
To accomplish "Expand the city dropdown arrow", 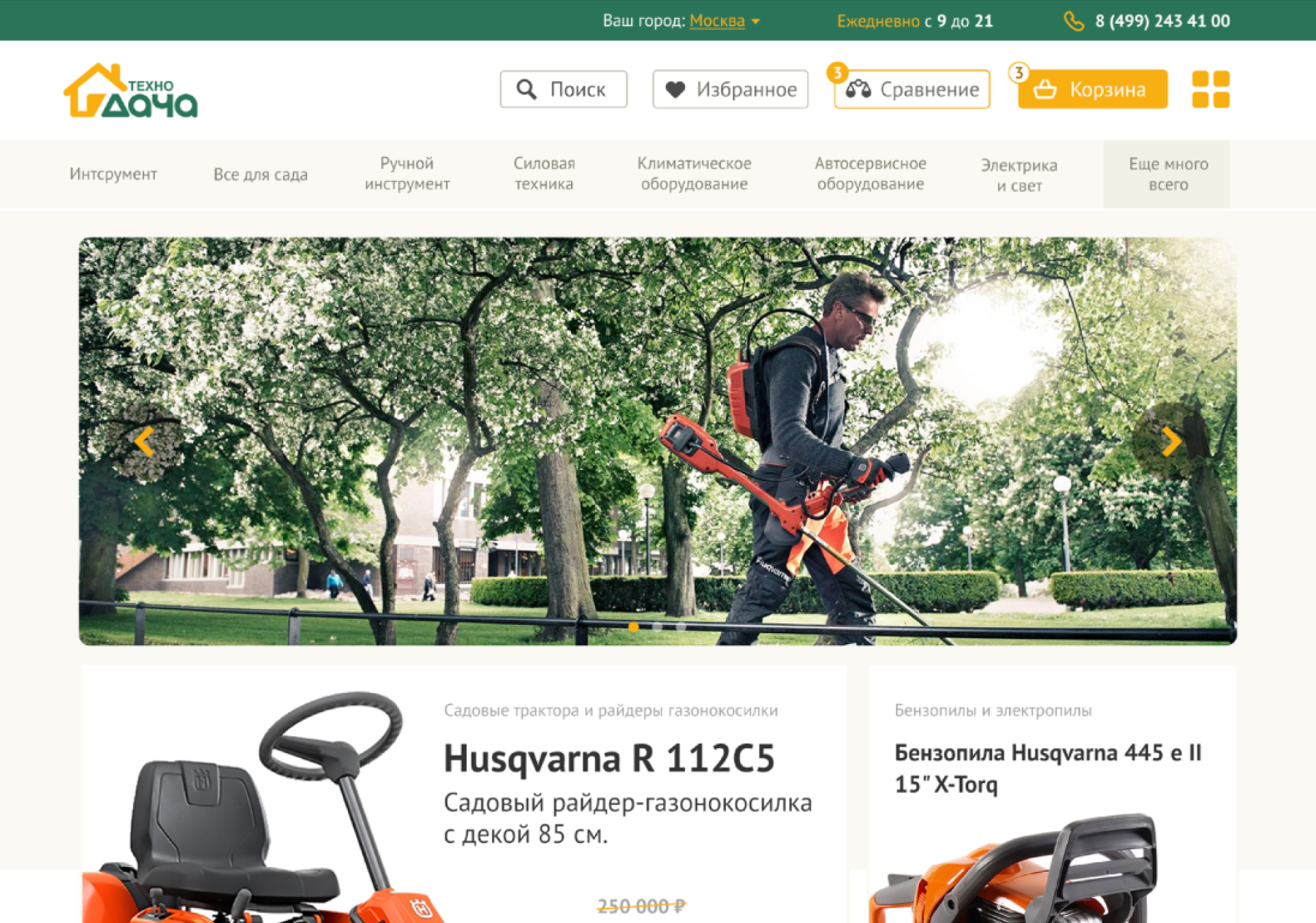I will [756, 22].
